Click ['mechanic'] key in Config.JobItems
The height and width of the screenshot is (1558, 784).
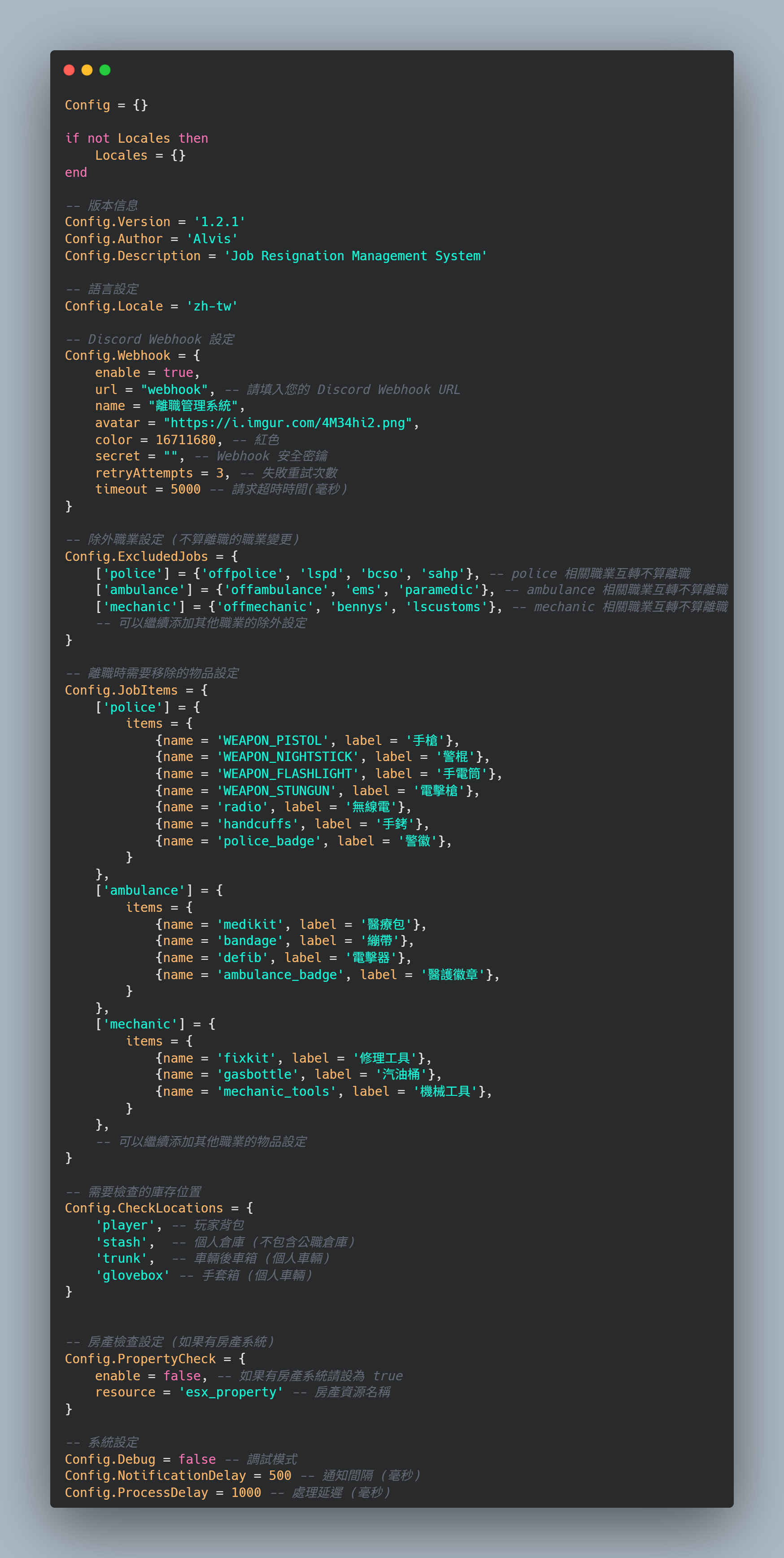tap(140, 1024)
